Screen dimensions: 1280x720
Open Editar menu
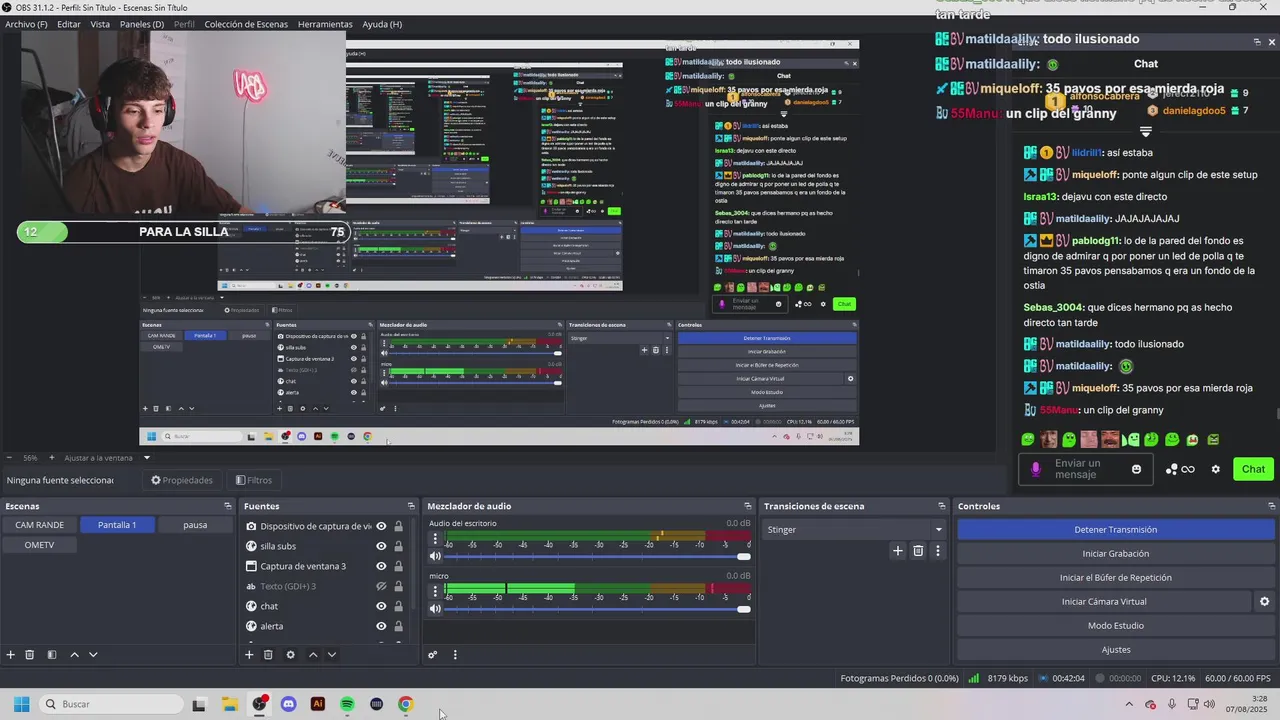coord(69,24)
